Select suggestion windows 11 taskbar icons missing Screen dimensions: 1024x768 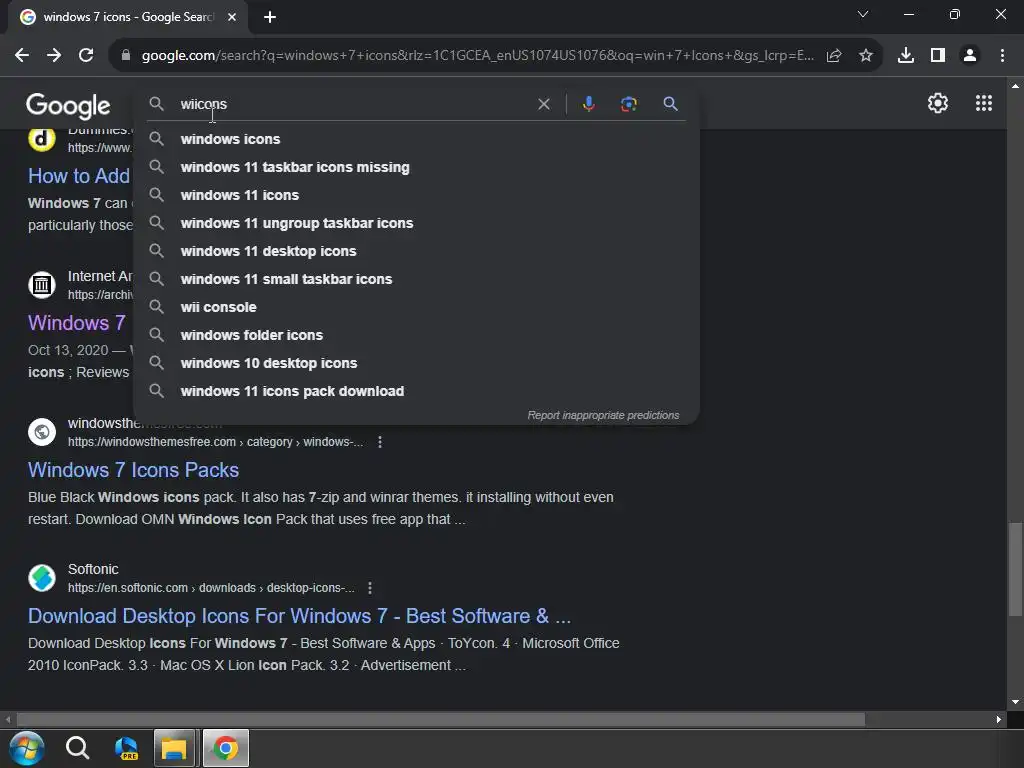point(416,167)
